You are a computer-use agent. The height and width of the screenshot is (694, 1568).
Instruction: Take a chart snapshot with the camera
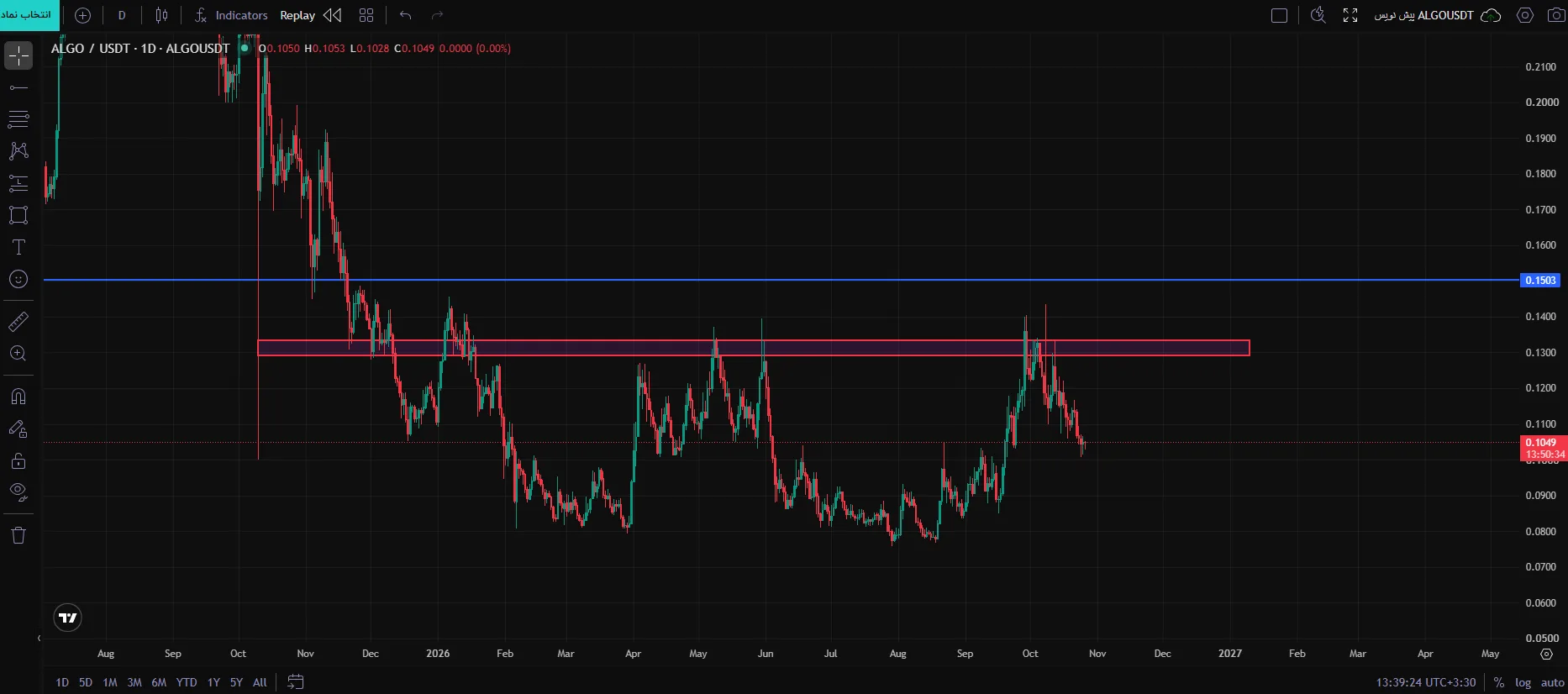(x=1556, y=15)
